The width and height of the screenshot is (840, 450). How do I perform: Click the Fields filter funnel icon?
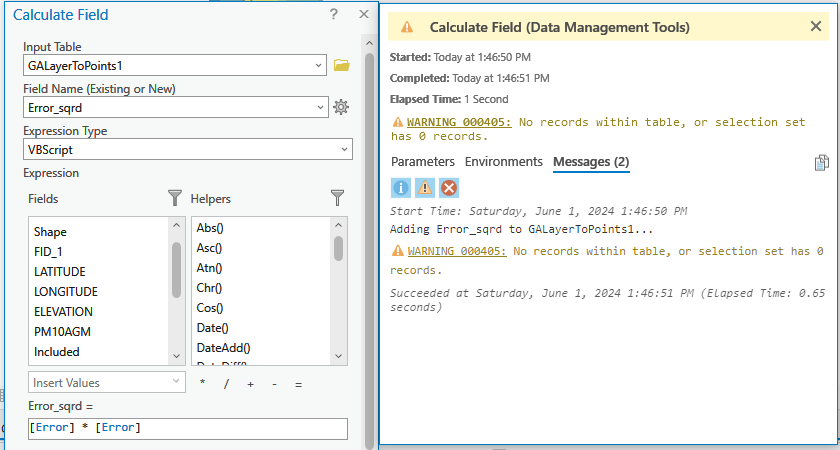point(175,198)
